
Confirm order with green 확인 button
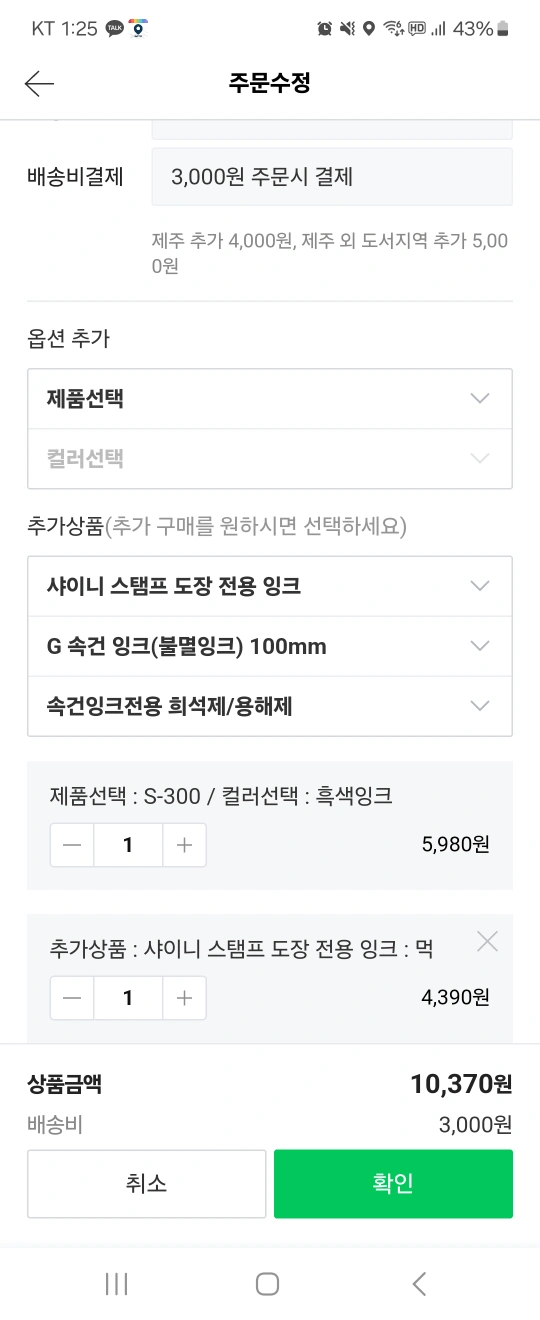[x=393, y=1184]
